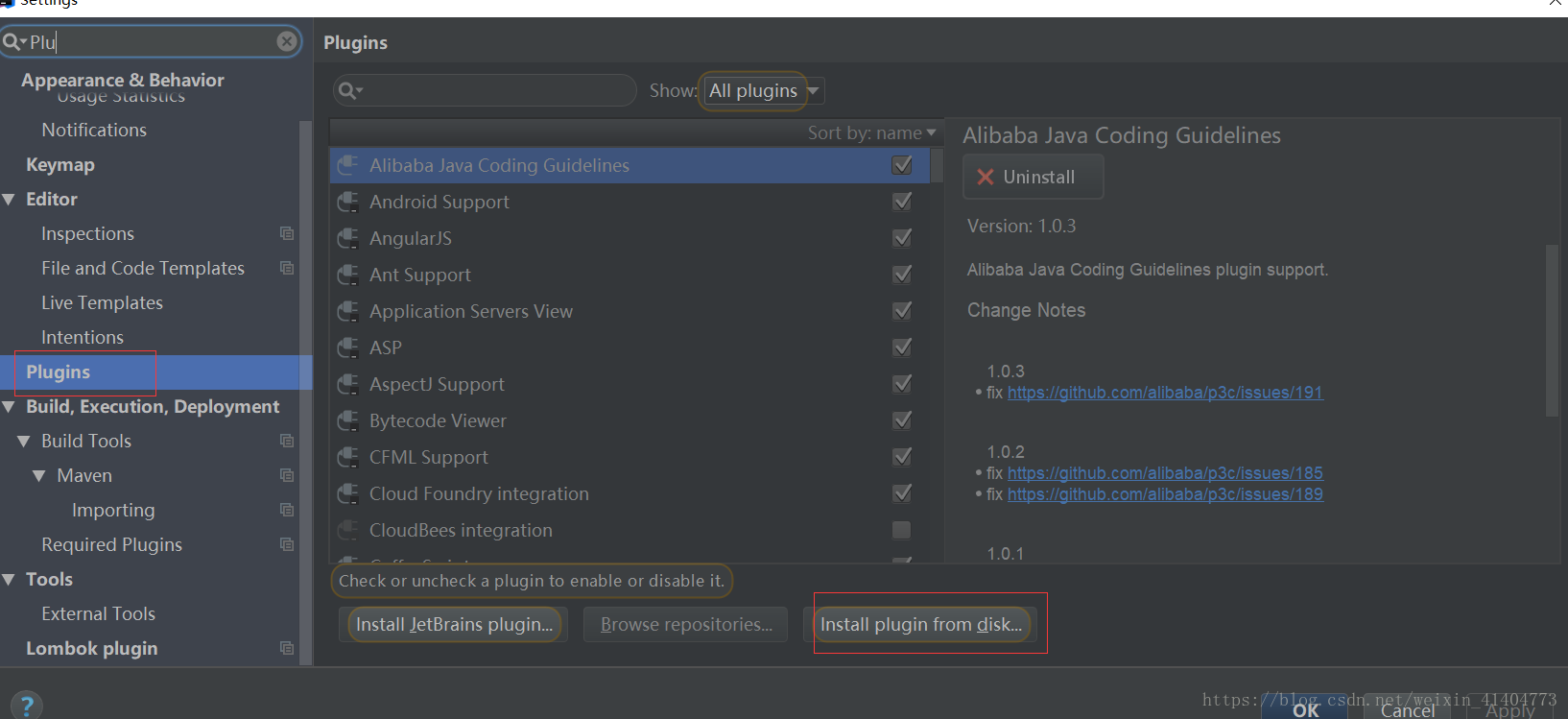Viewport: 1568px width, 719px height.
Task: Click the ASP plugin icon
Action: (348, 348)
